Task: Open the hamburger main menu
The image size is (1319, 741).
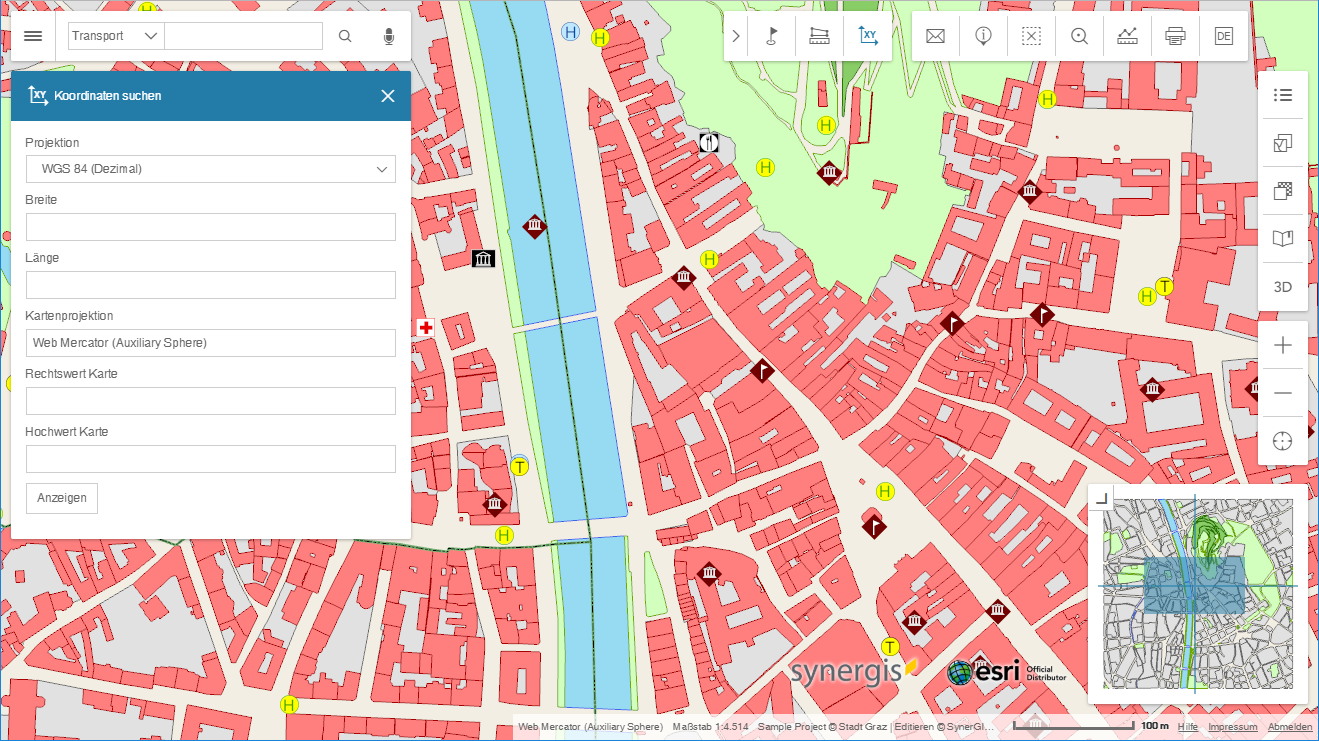Action: coord(33,36)
